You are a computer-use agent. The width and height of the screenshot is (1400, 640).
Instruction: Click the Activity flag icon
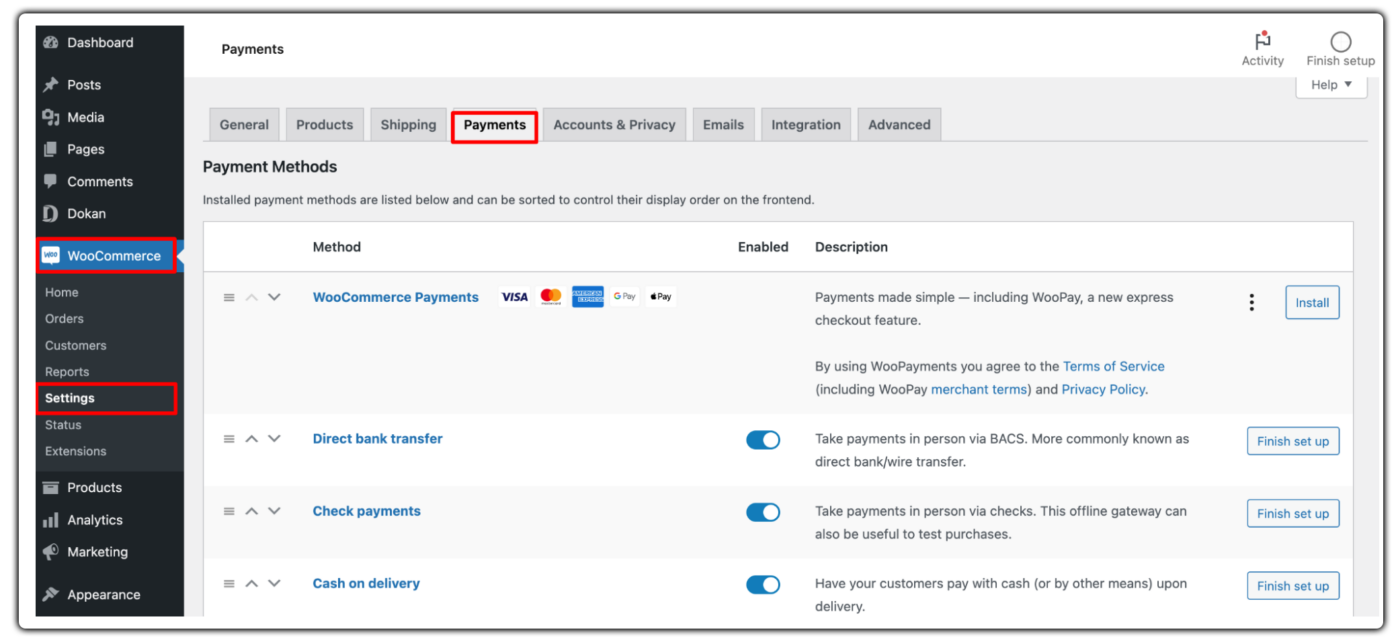tap(1262, 40)
